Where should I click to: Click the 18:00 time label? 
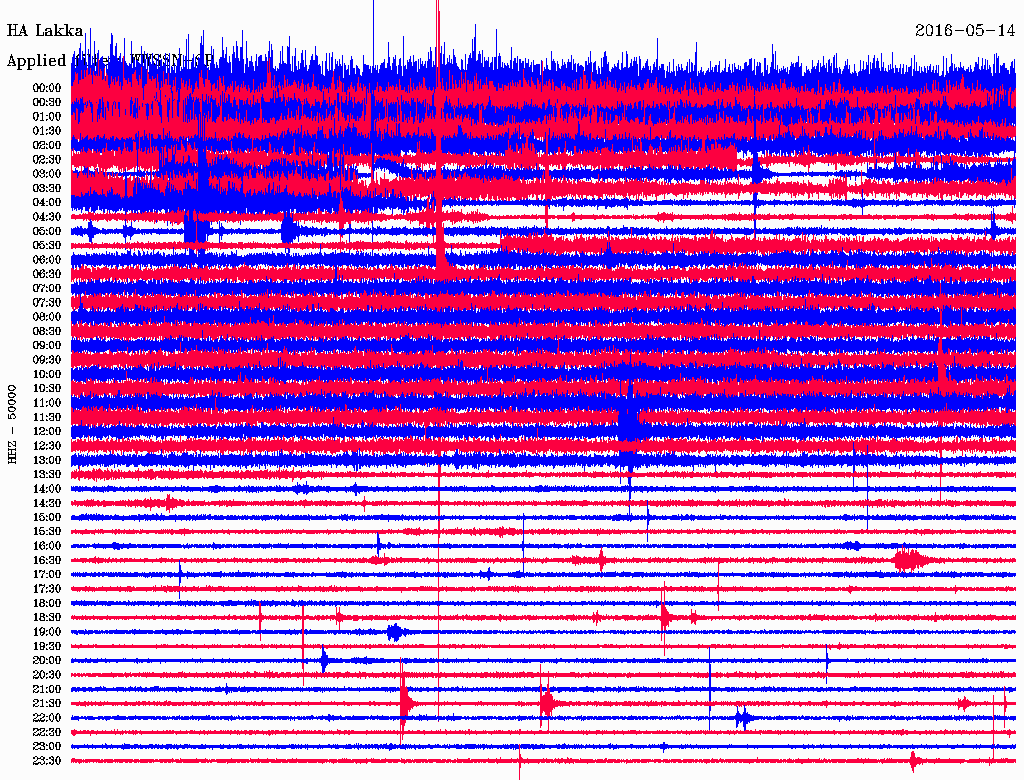tap(47, 604)
